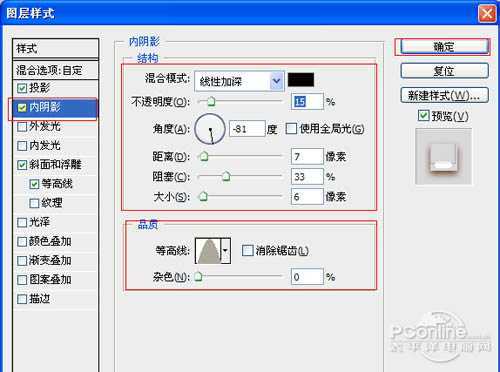This screenshot has height=372, width=500.
Task: Click the 杂色 noise value field
Action: (307, 277)
